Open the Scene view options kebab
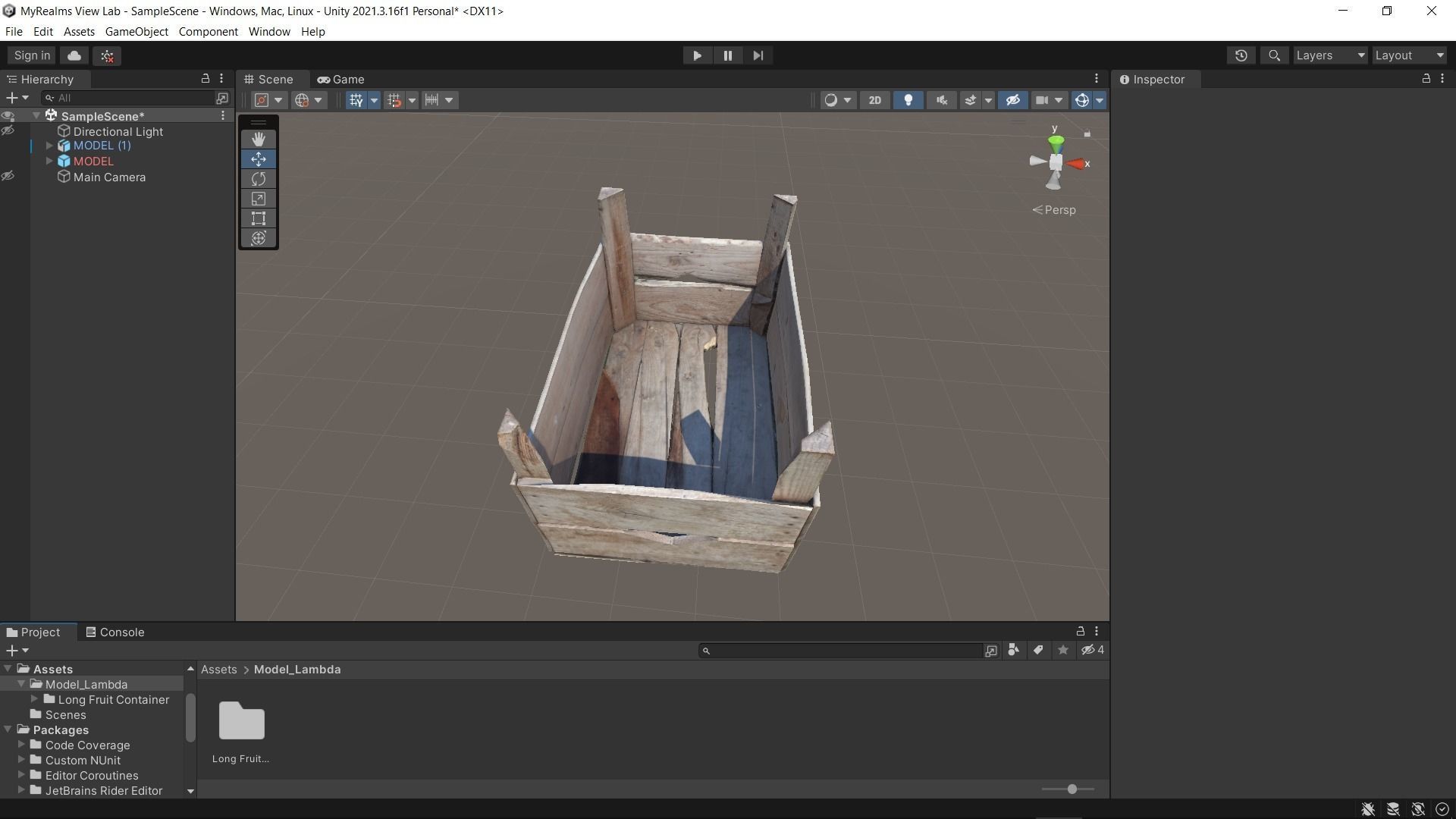Viewport: 1456px width, 819px height. (x=1097, y=79)
